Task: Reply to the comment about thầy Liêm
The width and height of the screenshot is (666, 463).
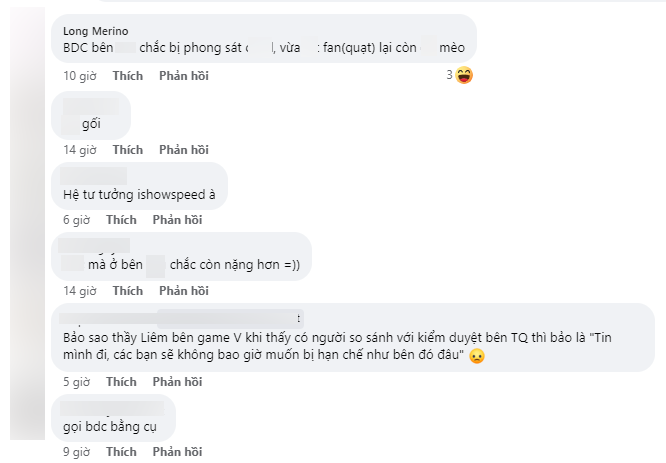Action: [178, 382]
